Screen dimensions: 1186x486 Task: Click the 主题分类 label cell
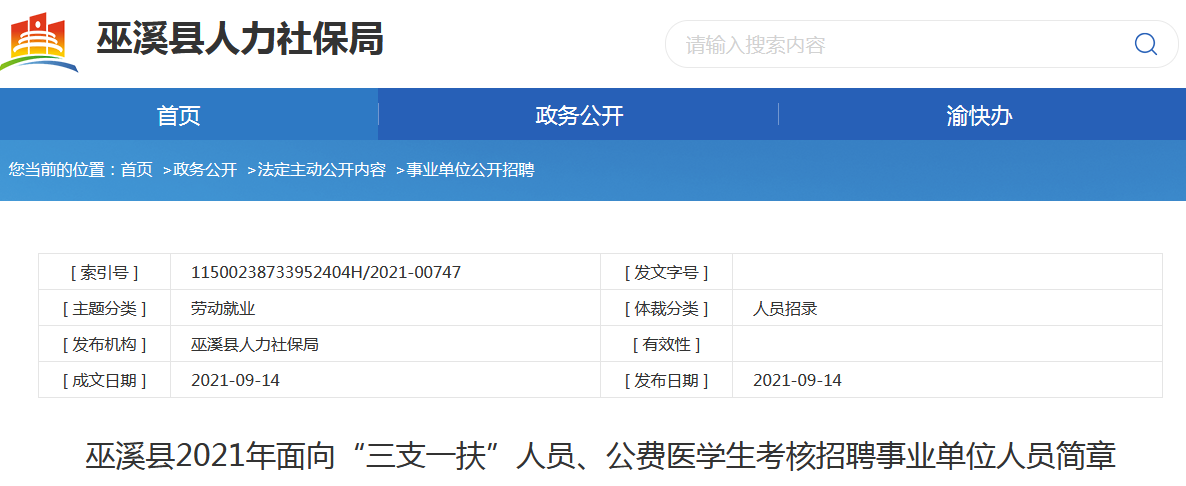coord(104,308)
